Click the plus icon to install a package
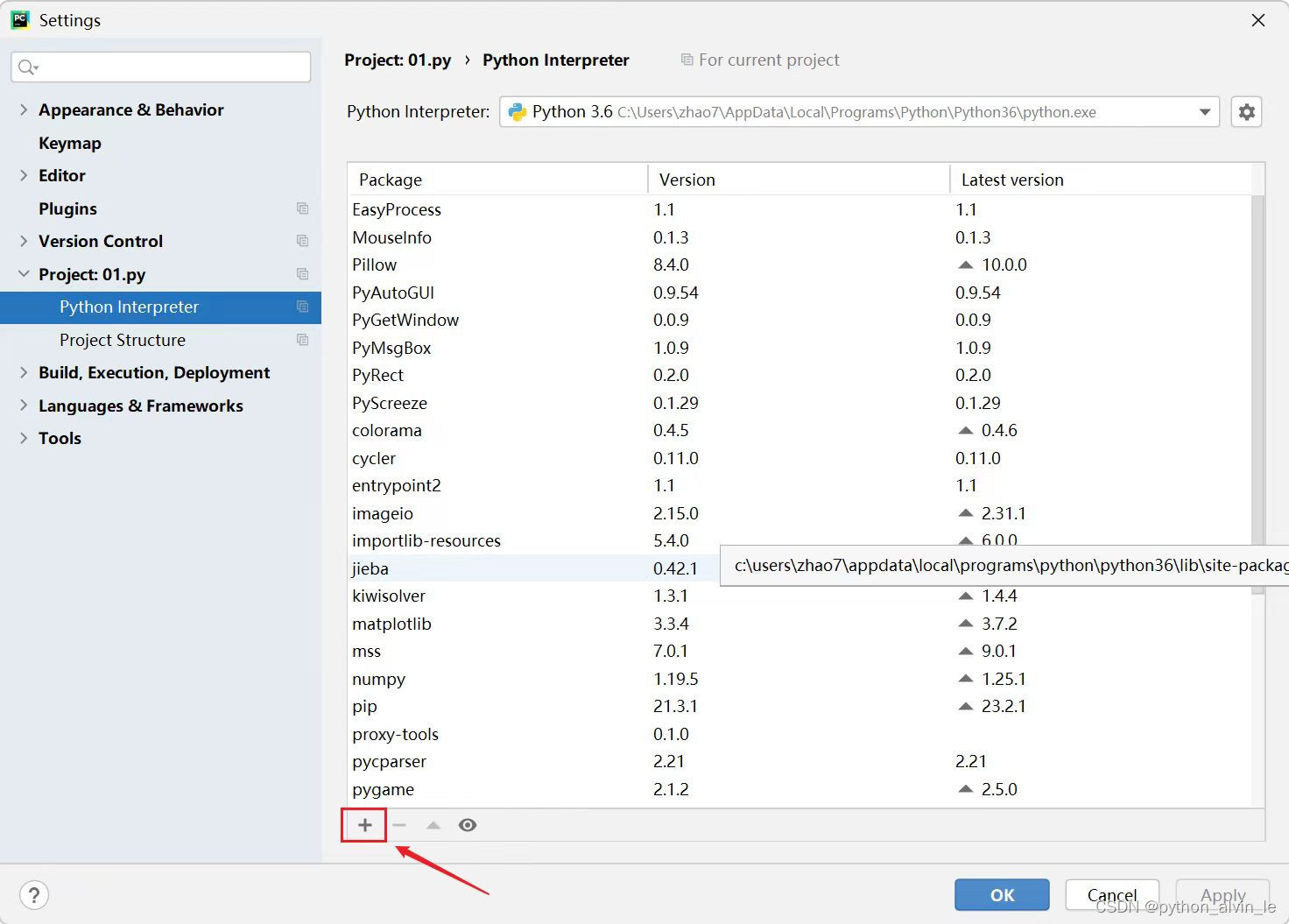 [x=364, y=825]
